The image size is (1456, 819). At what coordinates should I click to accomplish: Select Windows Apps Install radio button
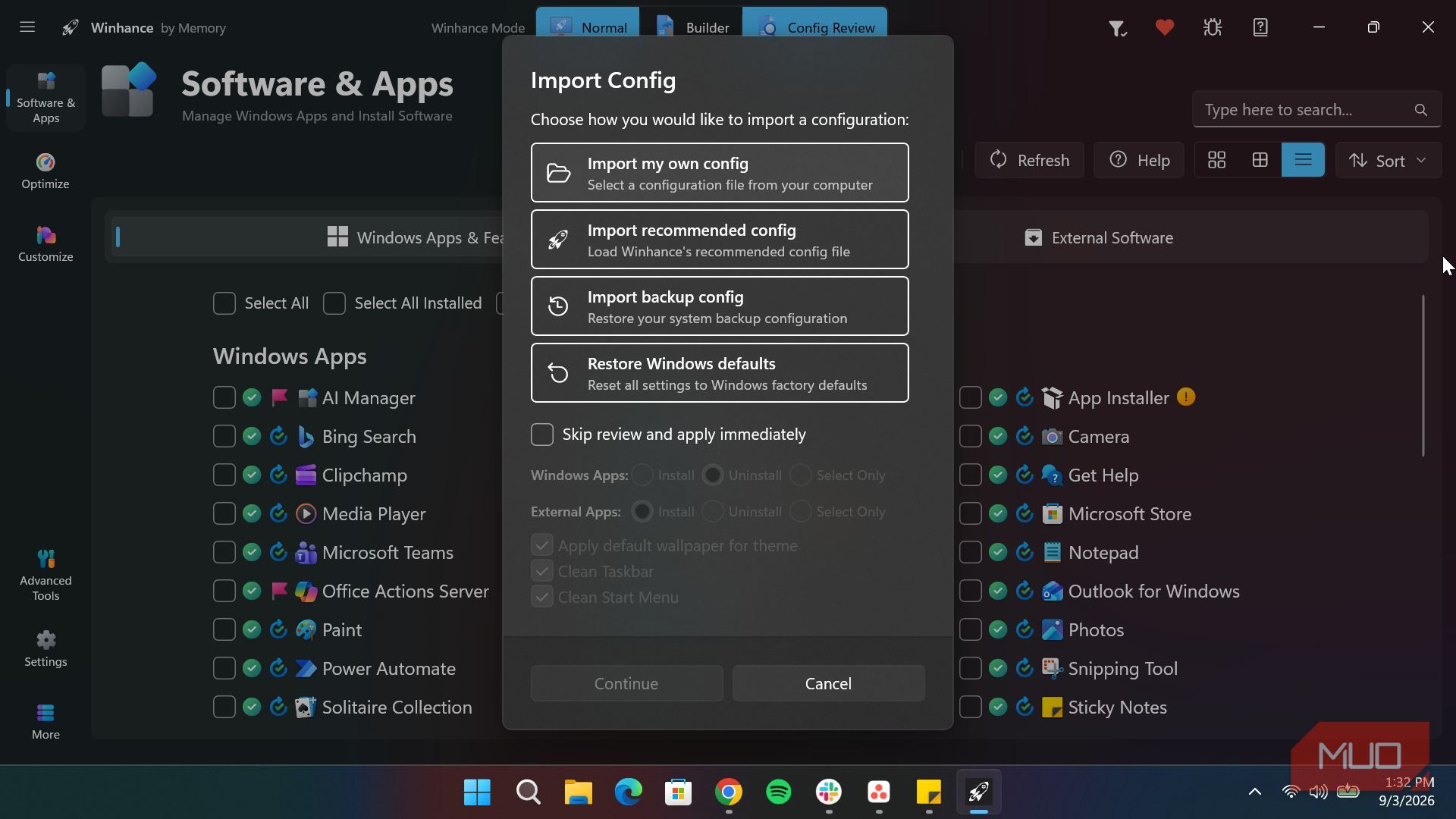pyautogui.click(x=642, y=475)
